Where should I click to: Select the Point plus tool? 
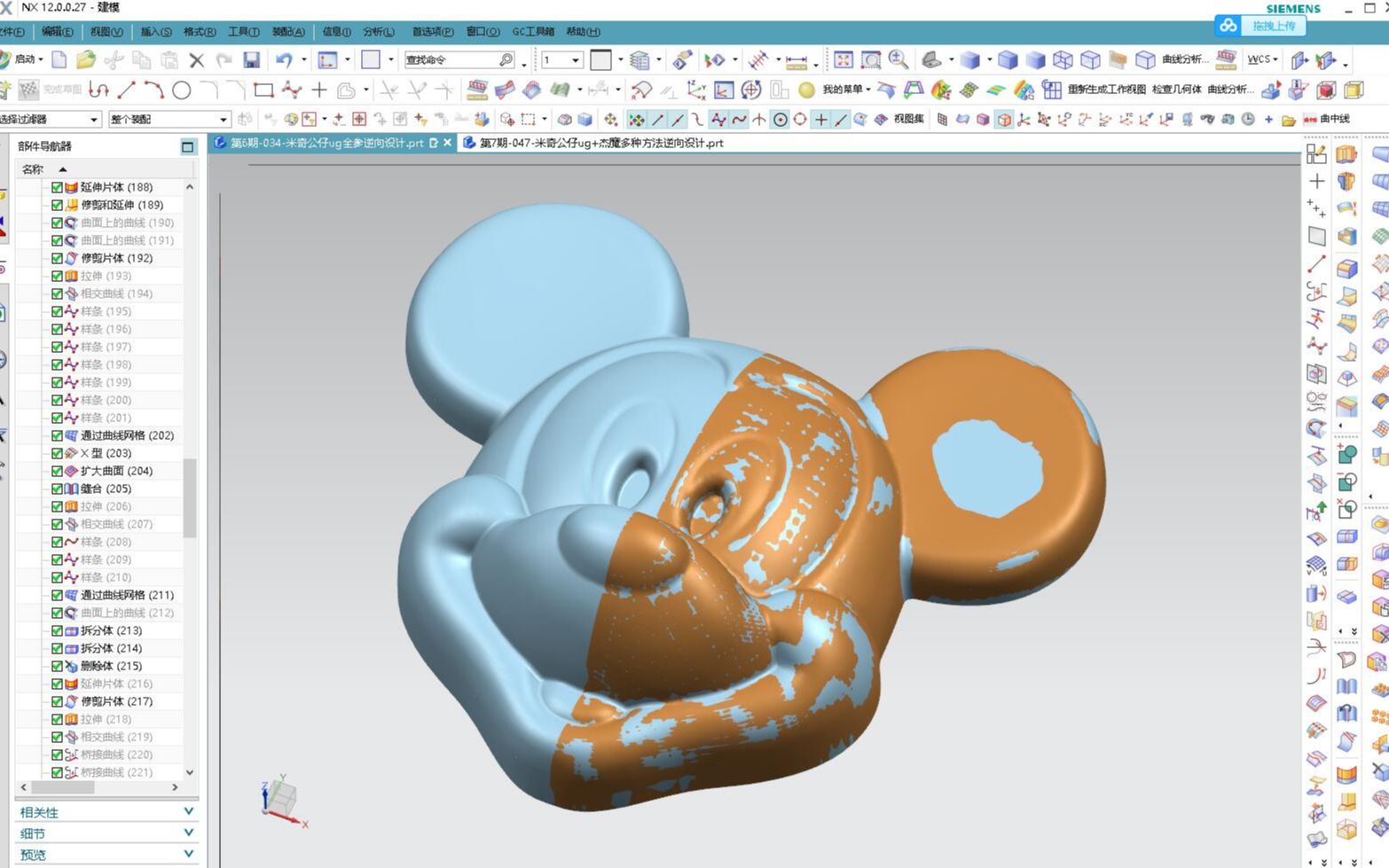(319, 90)
